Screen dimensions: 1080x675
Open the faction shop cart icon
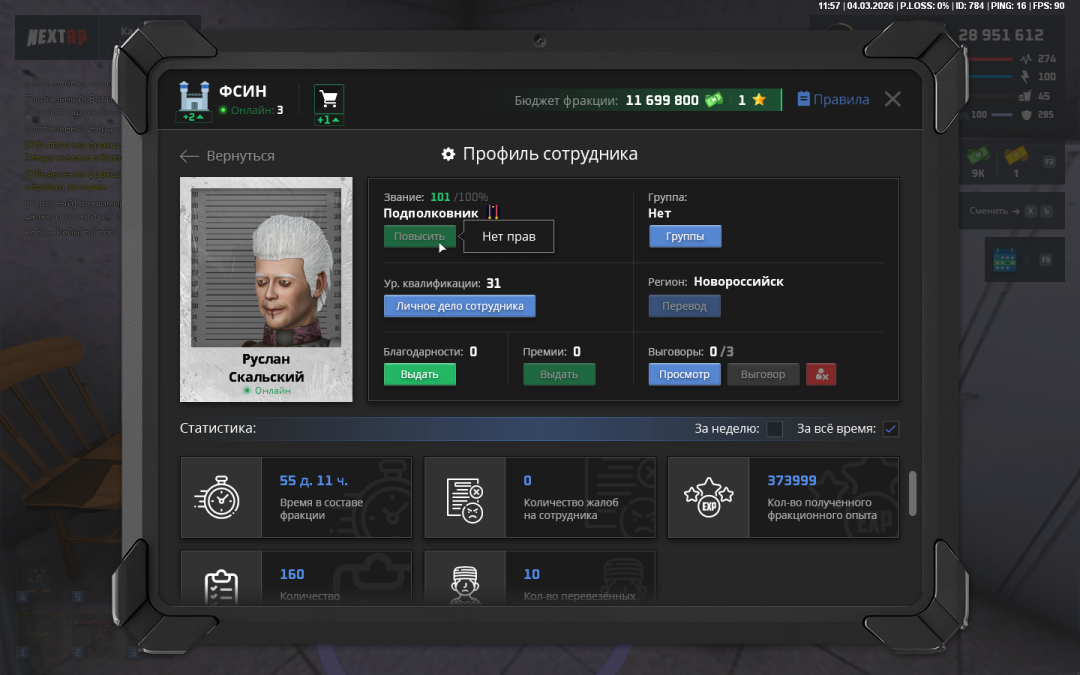tap(328, 99)
